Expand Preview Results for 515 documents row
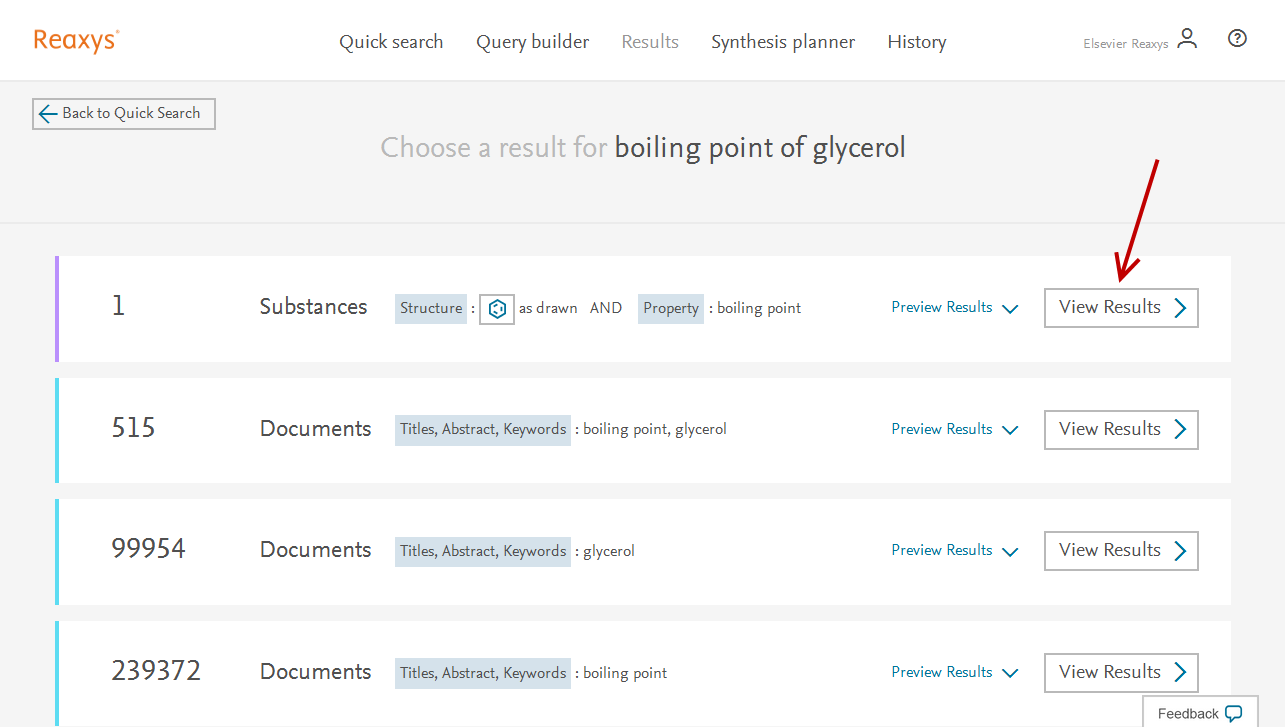This screenshot has width=1285, height=727. click(x=954, y=429)
